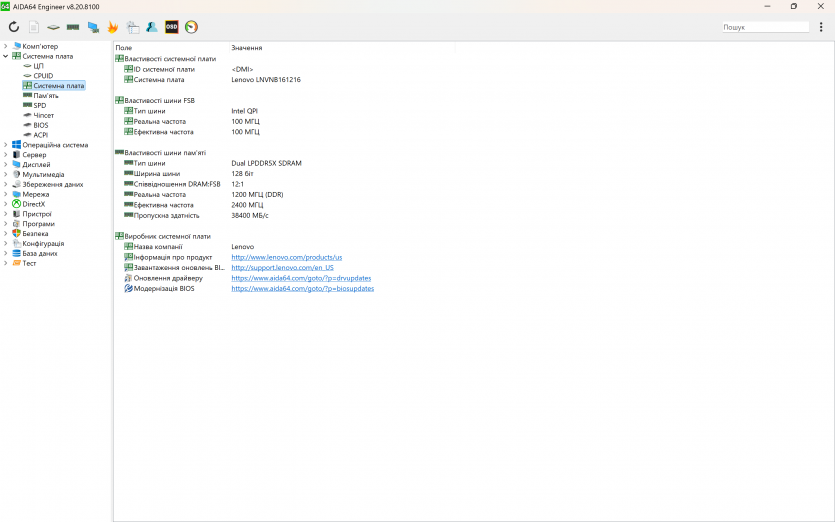The image size is (835, 522).
Task: Expand the Комп'ютер tree node
Action: tap(5, 46)
